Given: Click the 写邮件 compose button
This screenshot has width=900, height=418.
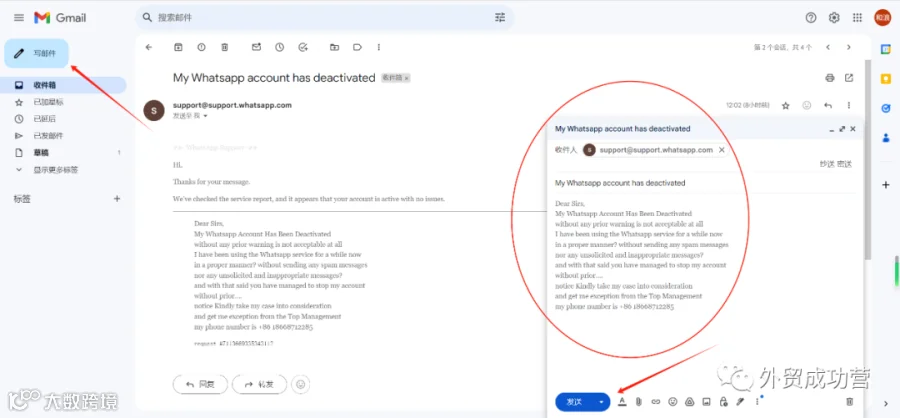Looking at the screenshot, I should [x=37, y=53].
